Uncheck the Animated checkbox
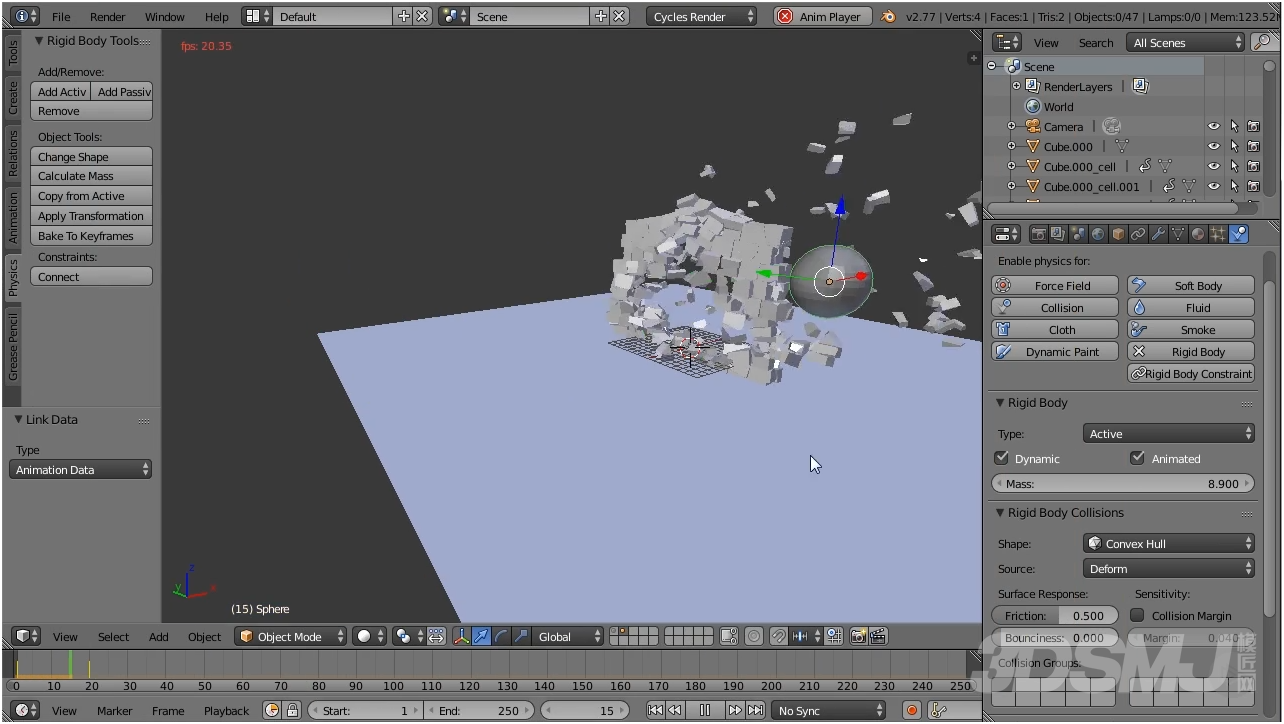The image size is (1284, 724). [1137, 458]
